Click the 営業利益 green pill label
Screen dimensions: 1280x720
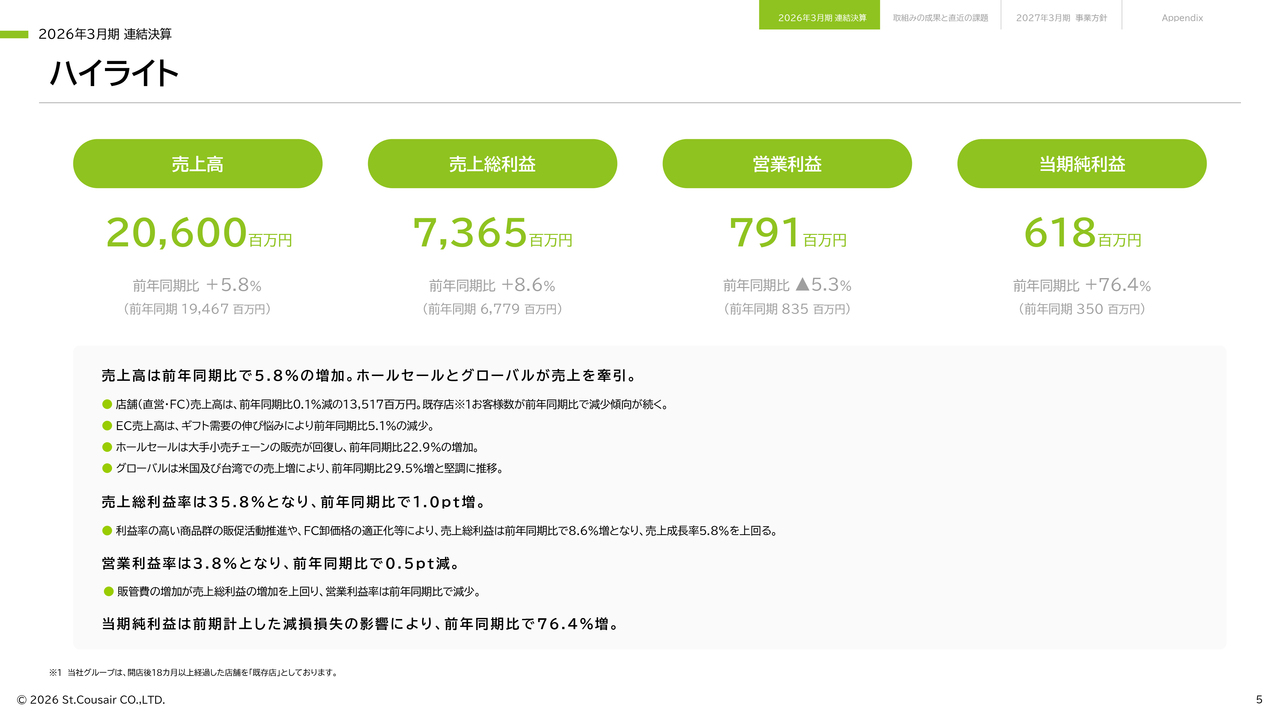point(787,164)
